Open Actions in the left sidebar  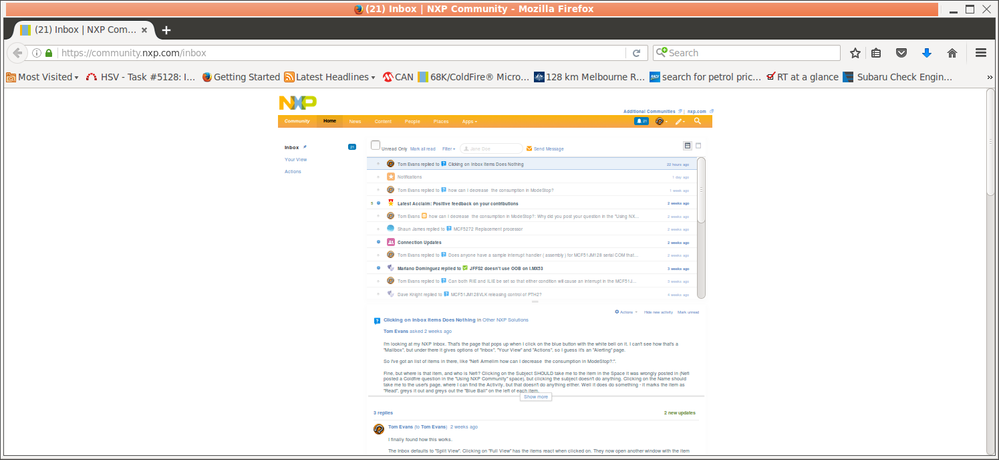coord(293,171)
